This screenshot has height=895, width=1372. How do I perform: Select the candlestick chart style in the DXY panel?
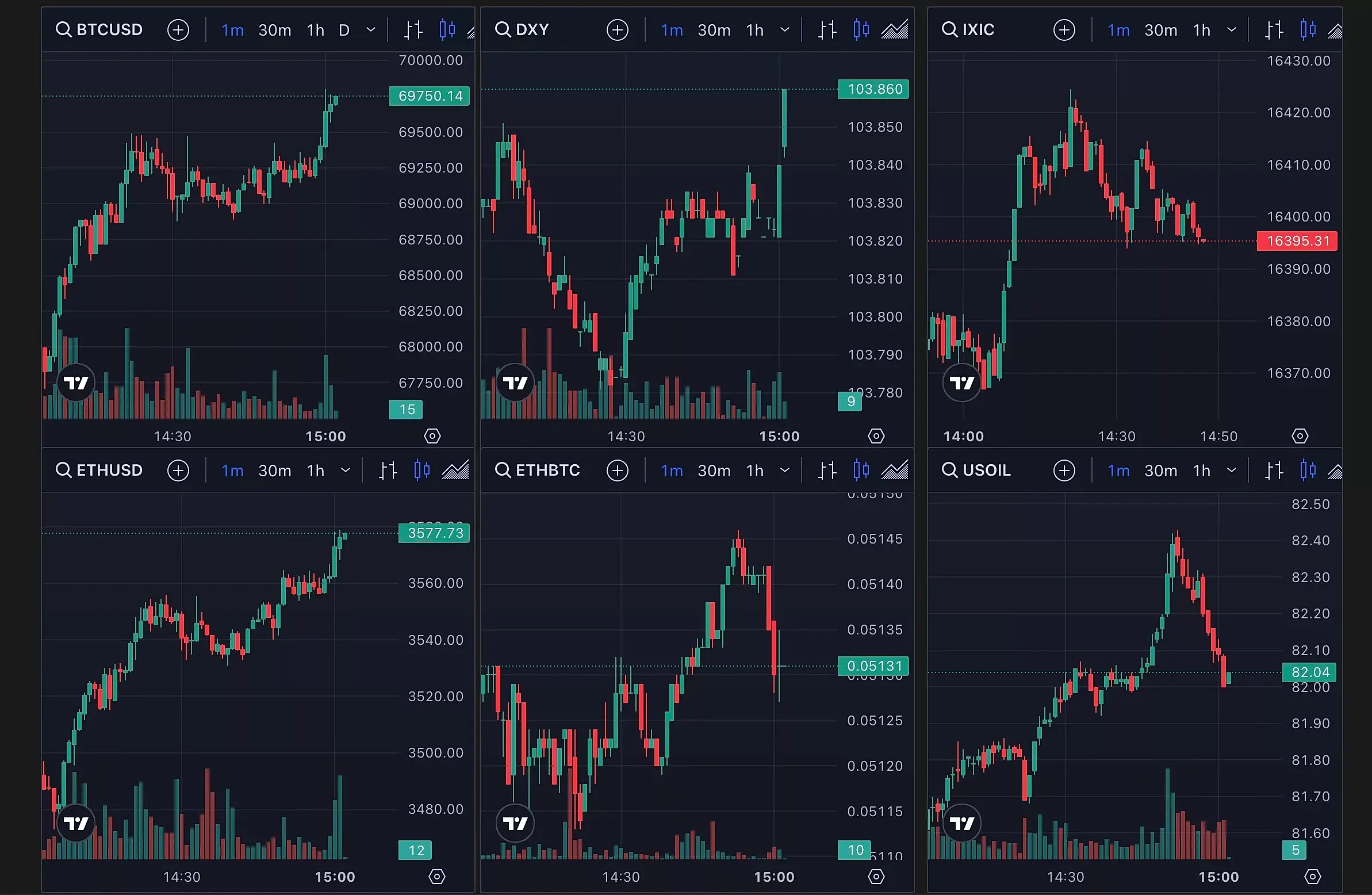point(861,29)
